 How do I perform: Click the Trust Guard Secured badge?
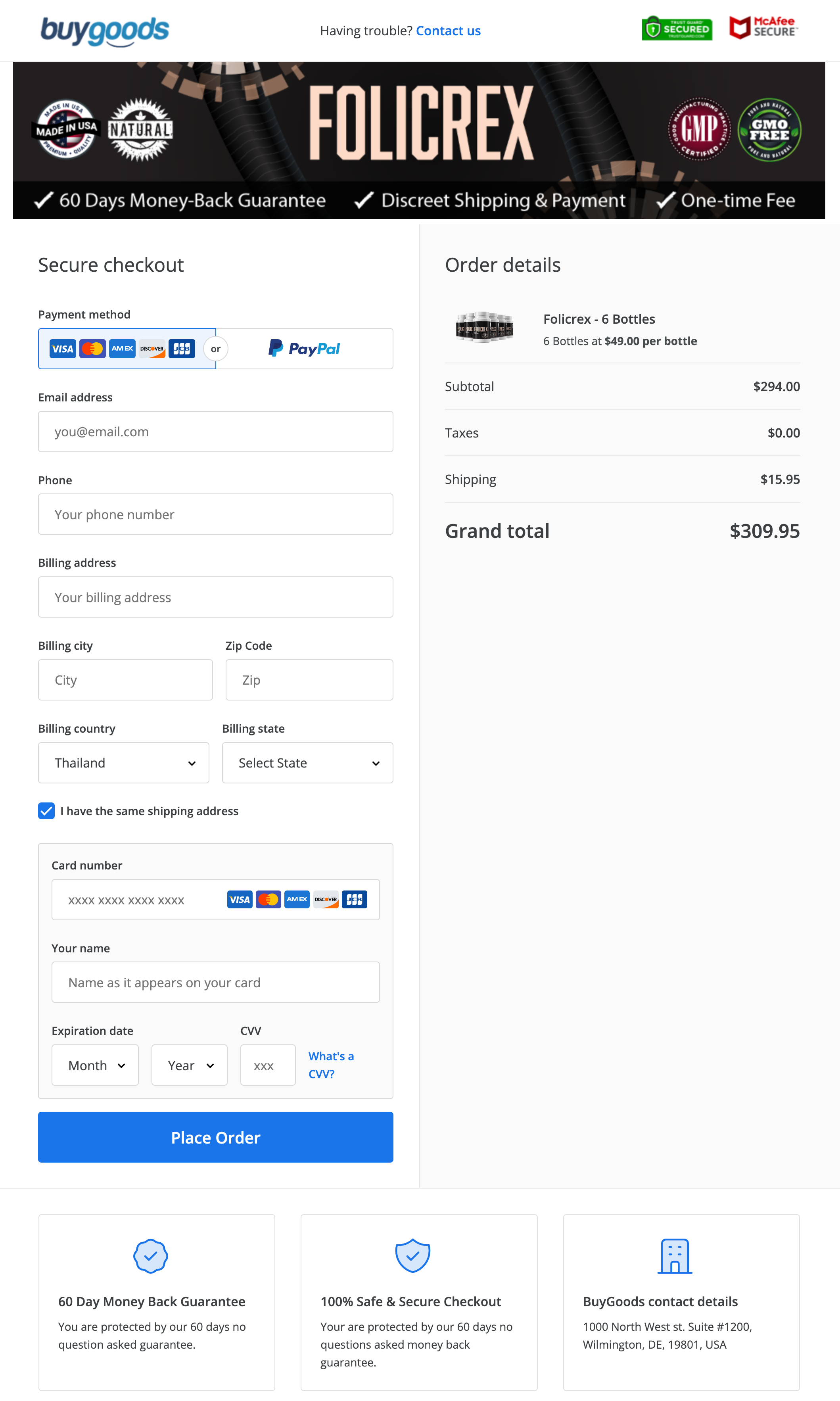(x=677, y=28)
